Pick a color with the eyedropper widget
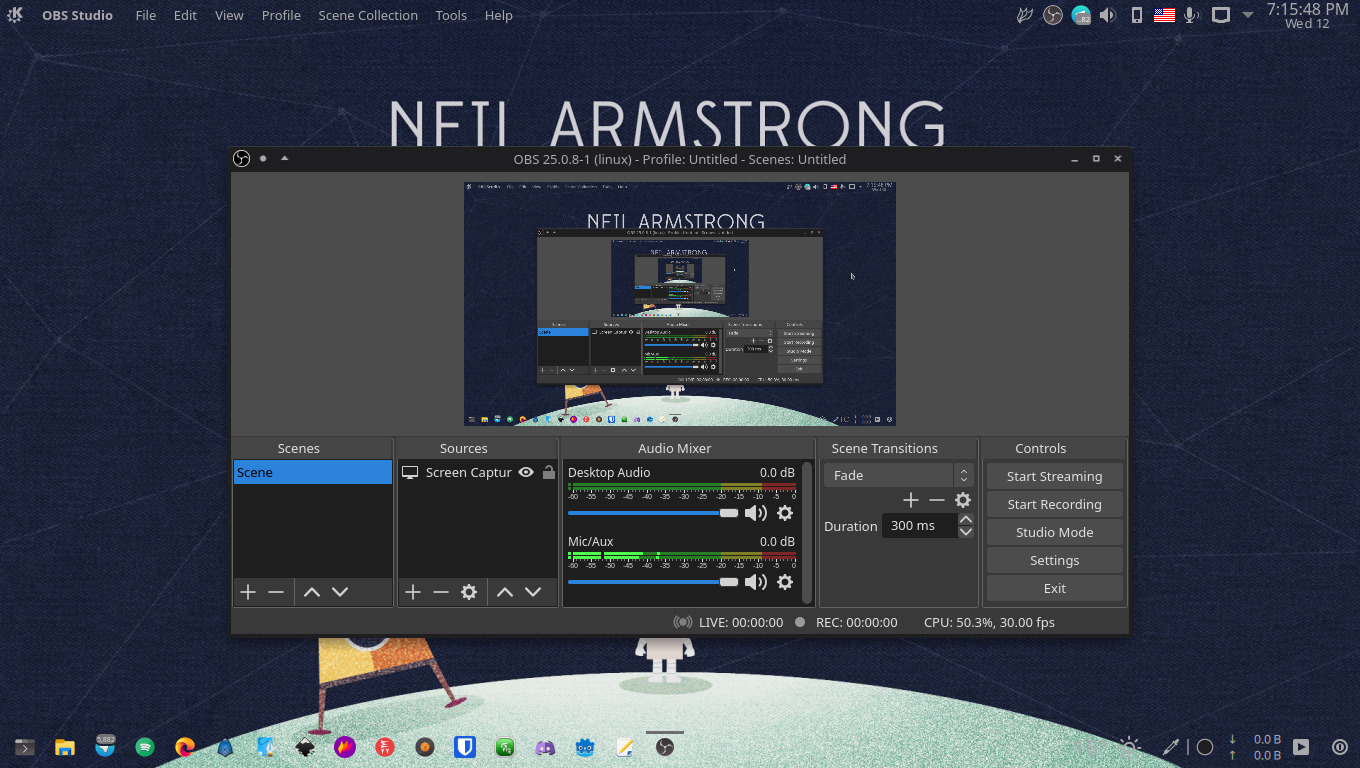The height and width of the screenshot is (768, 1360). 1171,746
